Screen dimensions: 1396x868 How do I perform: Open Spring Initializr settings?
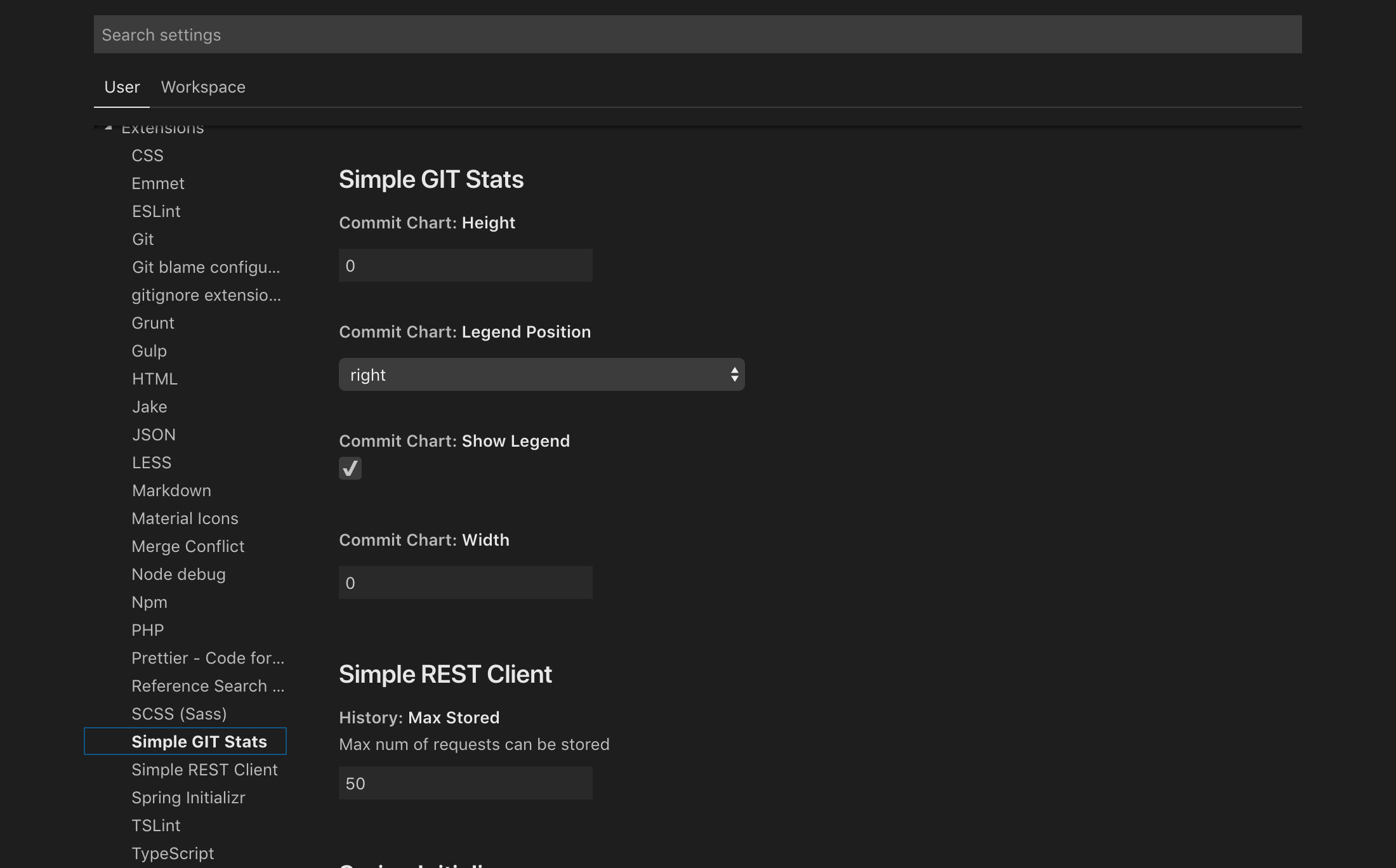pyautogui.click(x=188, y=798)
